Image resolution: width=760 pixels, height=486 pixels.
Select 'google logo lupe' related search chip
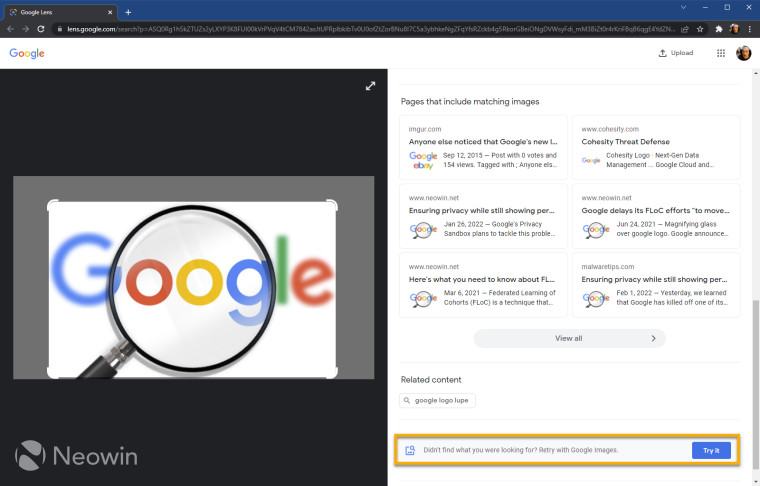pyautogui.click(x=437, y=400)
